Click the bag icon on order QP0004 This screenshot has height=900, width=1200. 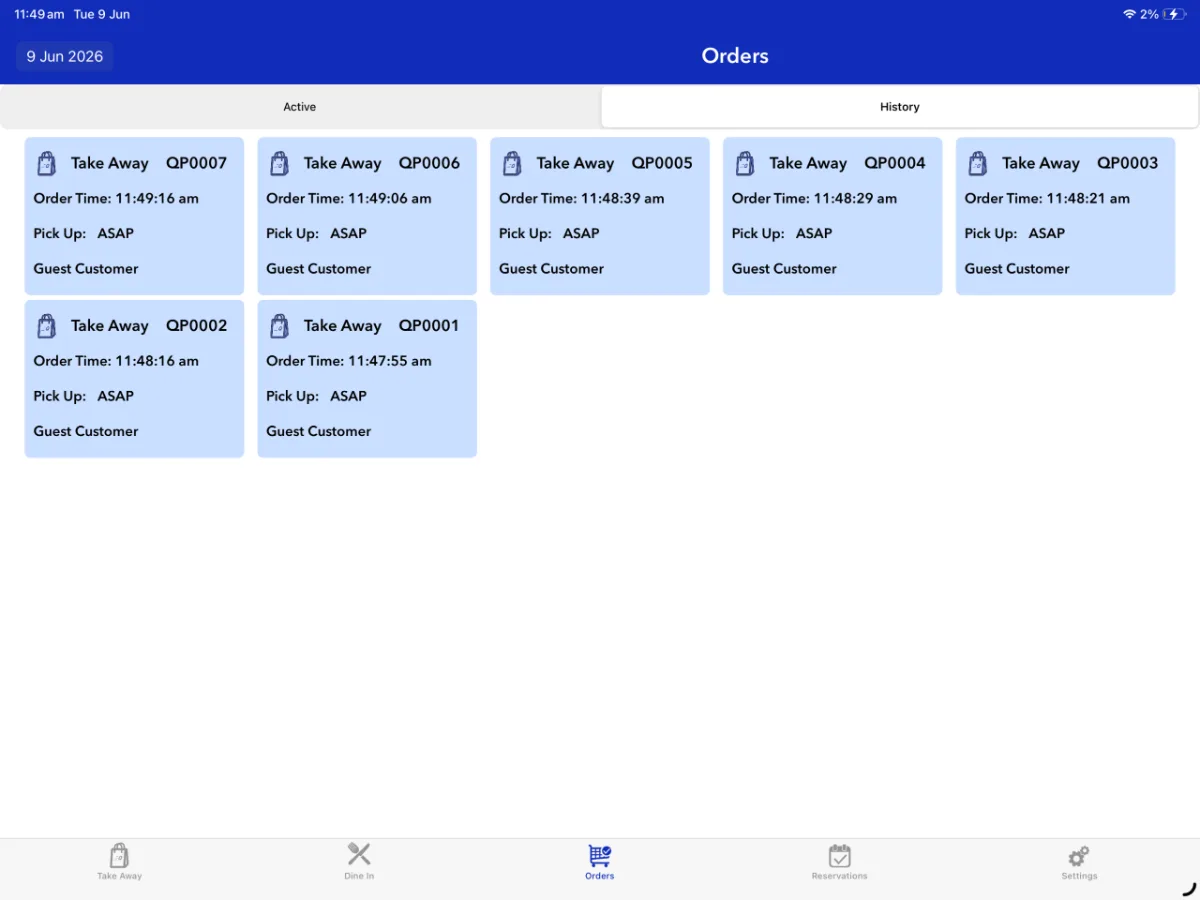745,163
